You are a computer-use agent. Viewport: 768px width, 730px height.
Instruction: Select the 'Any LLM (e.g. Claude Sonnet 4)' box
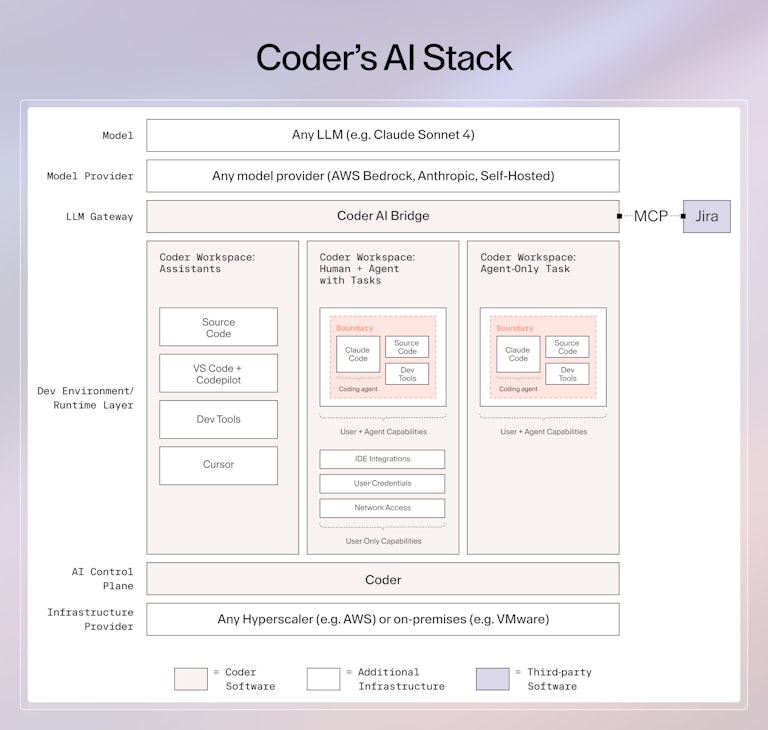(383, 135)
